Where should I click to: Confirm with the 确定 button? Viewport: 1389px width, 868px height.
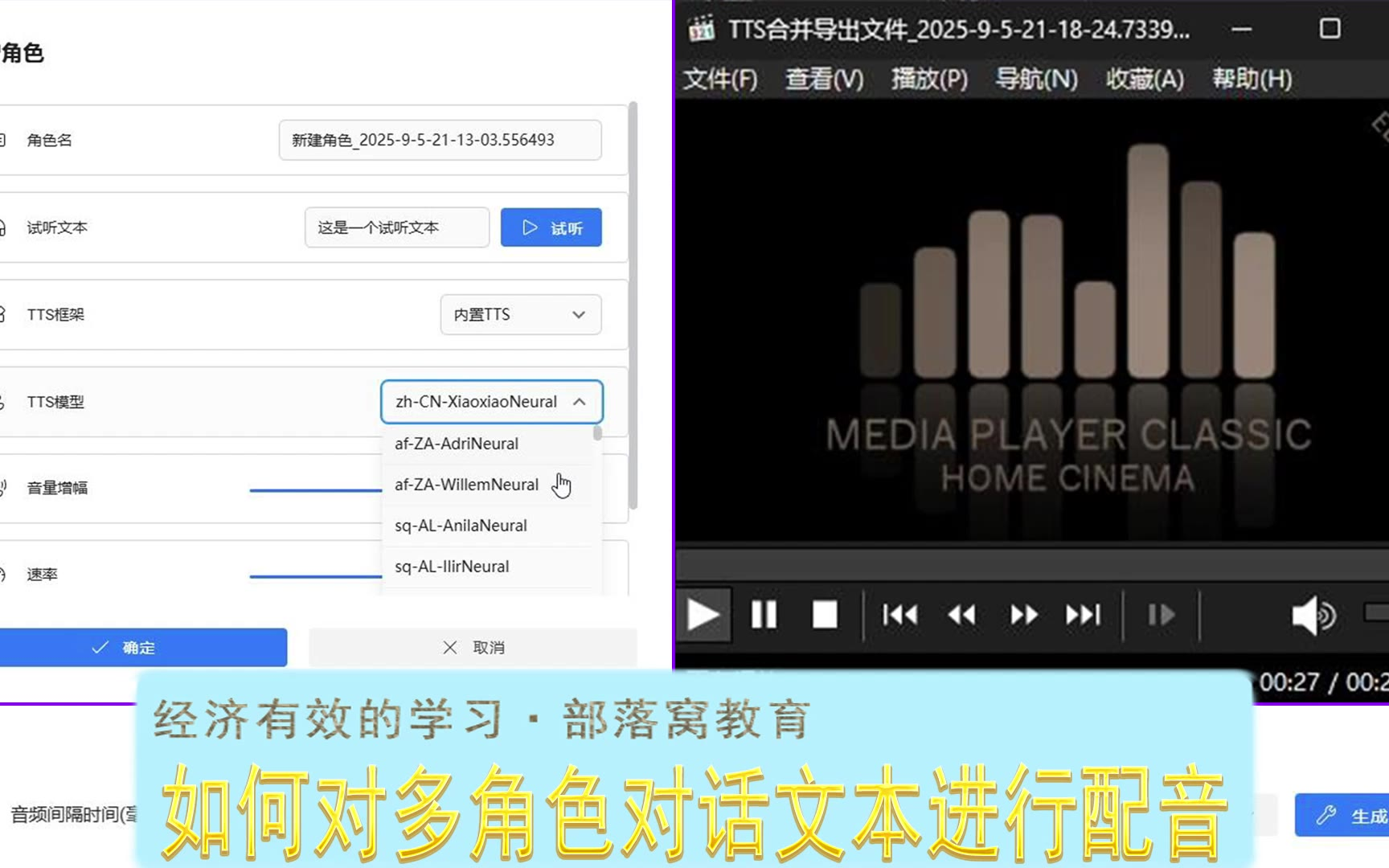click(x=142, y=648)
